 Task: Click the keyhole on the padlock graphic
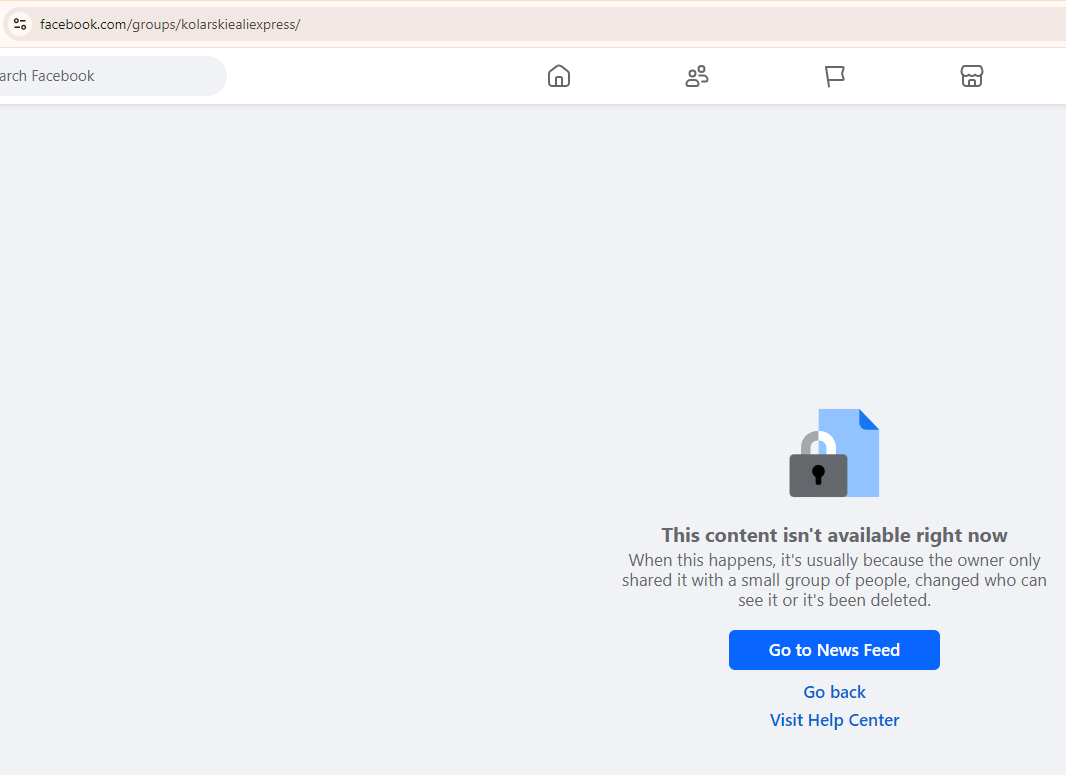tap(818, 474)
